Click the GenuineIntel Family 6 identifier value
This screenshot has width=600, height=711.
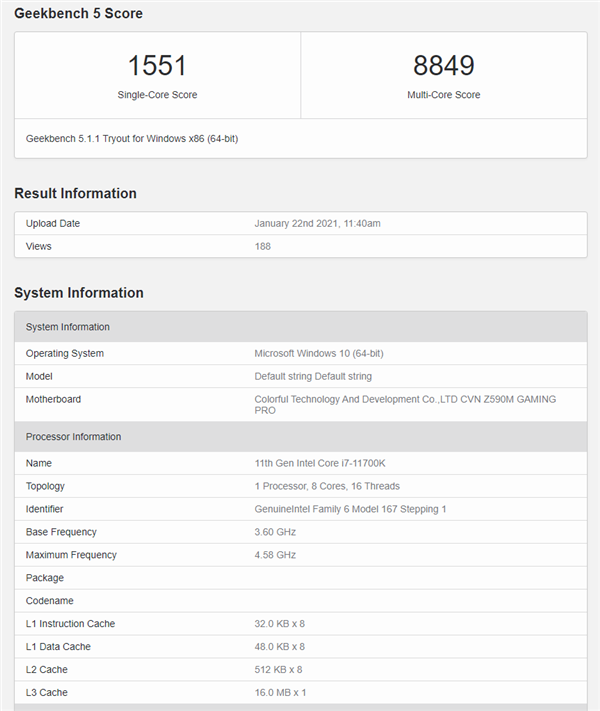click(x=350, y=509)
